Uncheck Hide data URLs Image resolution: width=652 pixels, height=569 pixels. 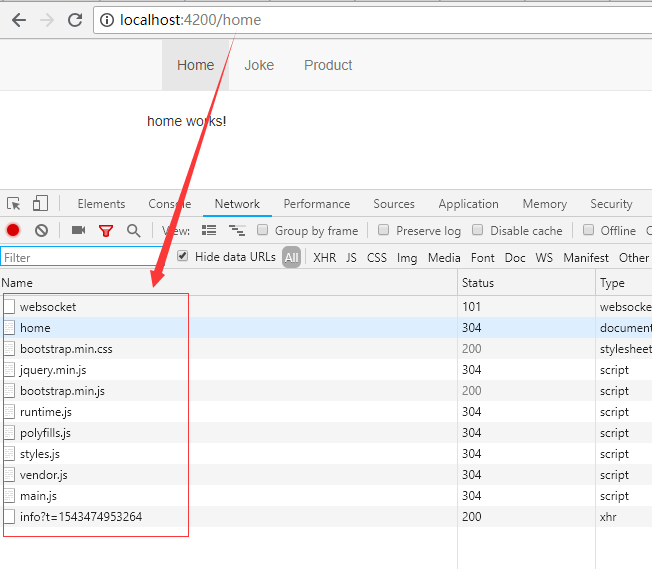(182, 256)
